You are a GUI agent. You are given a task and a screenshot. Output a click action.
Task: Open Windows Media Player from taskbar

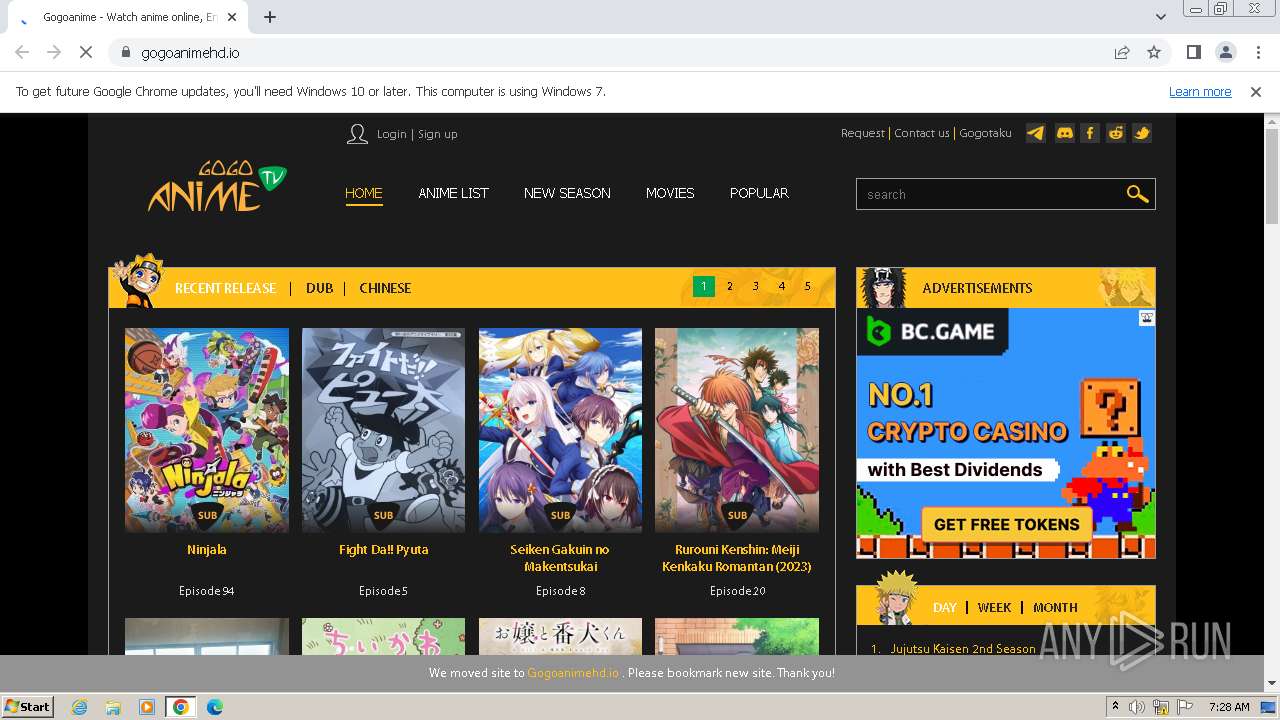coord(147,707)
